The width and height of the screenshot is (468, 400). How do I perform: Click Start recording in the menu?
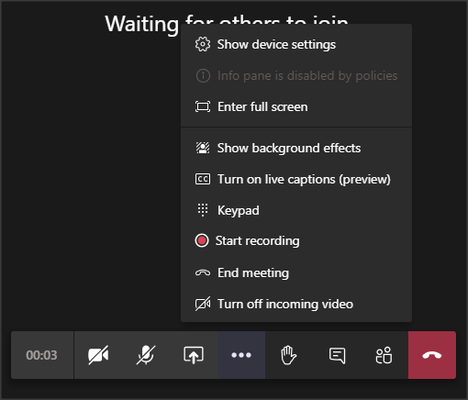[296, 241]
